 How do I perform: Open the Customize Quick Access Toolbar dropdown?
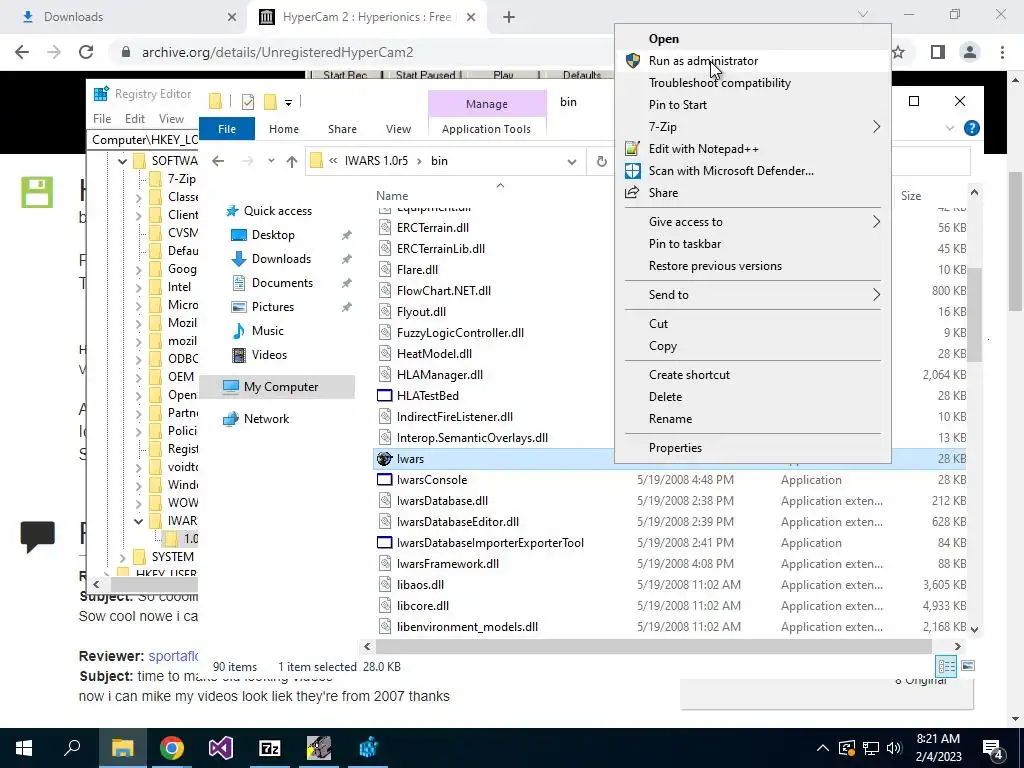tap(288, 102)
